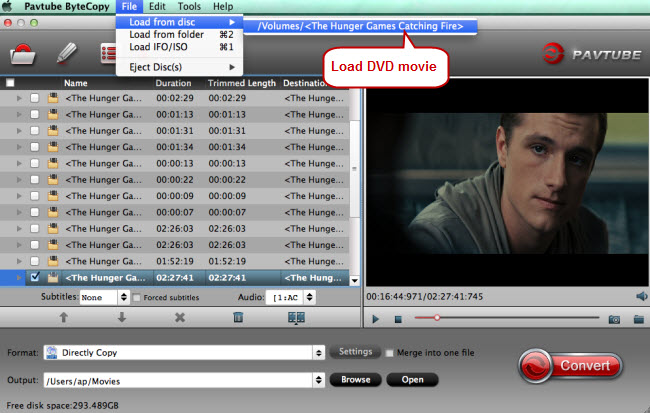Expand the 00:00:22 title row
Image resolution: width=650 pixels, height=413 pixels.
(x=19, y=180)
